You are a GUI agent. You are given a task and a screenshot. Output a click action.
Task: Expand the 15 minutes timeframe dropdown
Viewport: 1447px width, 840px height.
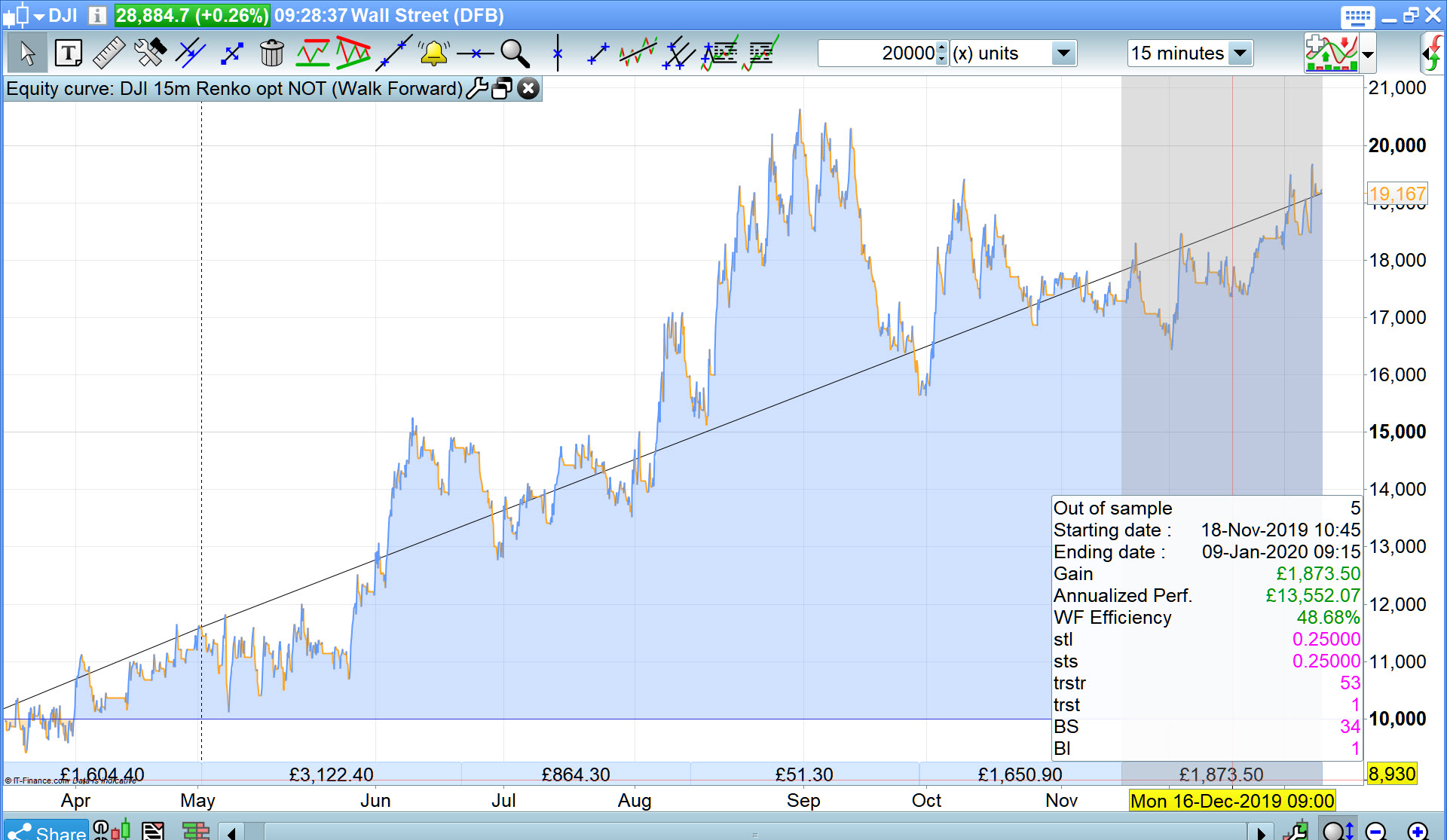click(x=1239, y=53)
